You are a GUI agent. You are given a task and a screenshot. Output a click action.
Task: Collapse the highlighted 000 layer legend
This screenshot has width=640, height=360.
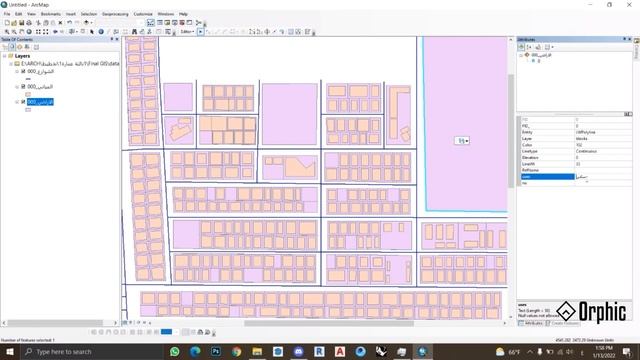pos(17,102)
